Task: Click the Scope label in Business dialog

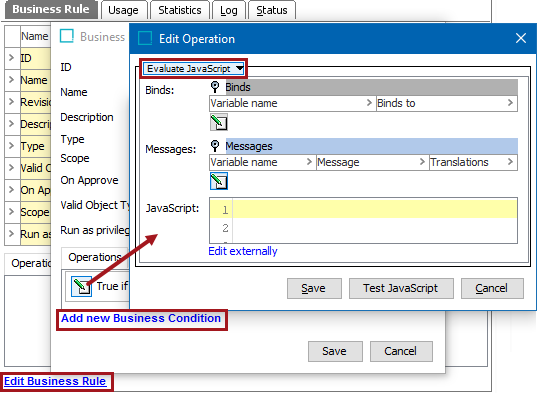Action: pos(75,158)
